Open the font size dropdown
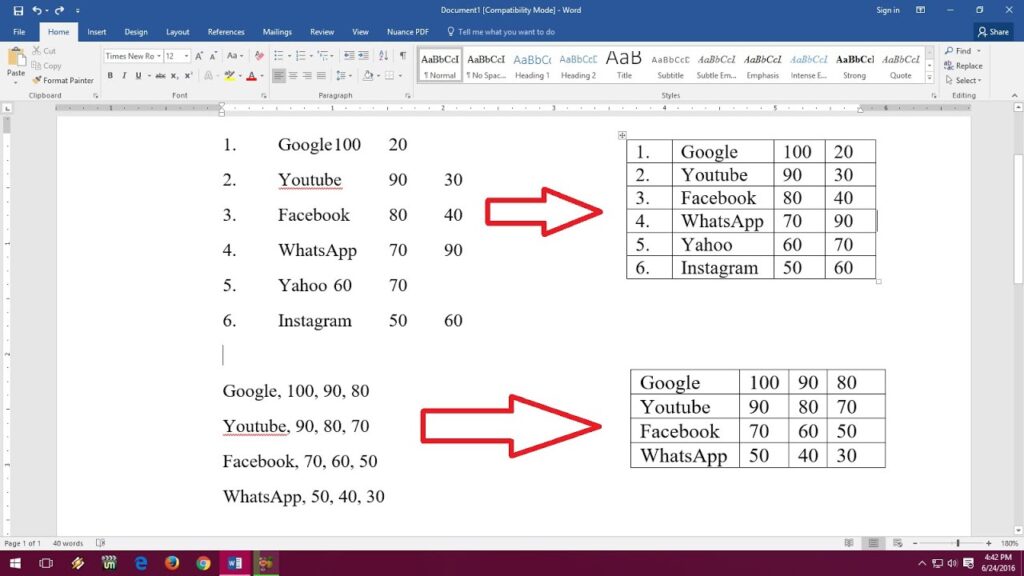This screenshot has height=576, width=1024. (x=187, y=56)
